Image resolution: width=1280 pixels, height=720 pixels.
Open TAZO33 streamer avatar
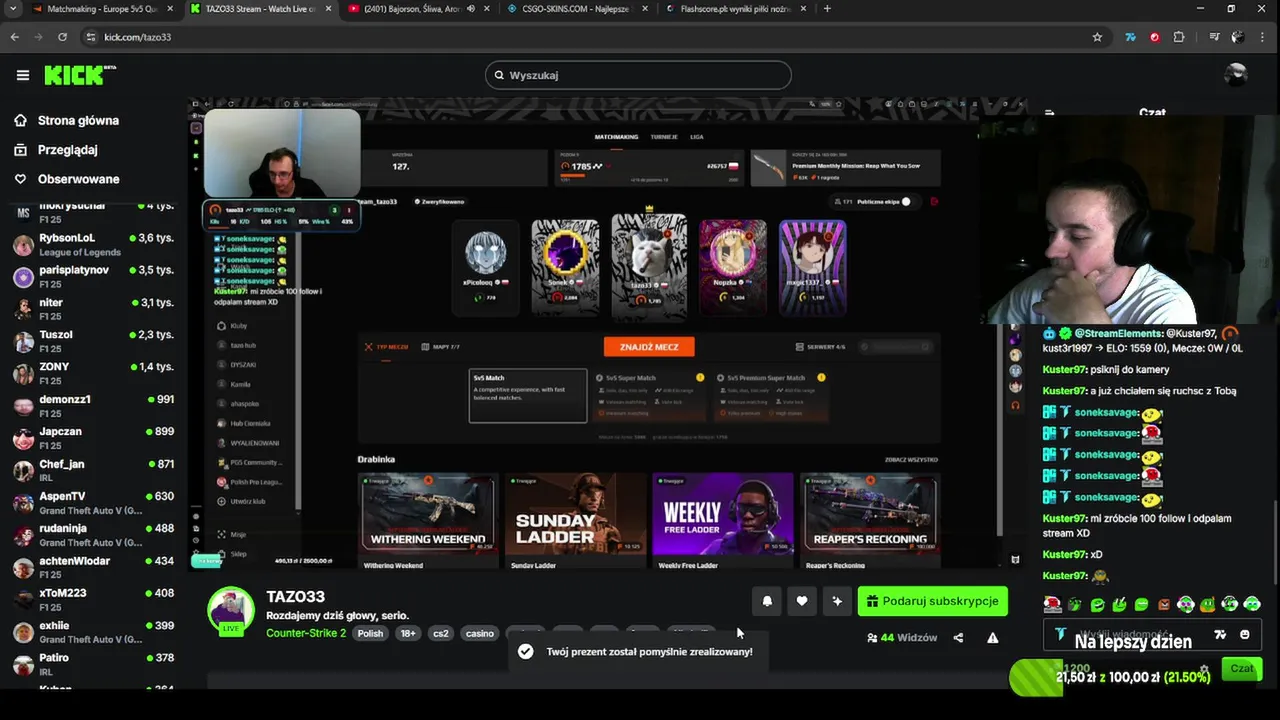pyautogui.click(x=230, y=609)
